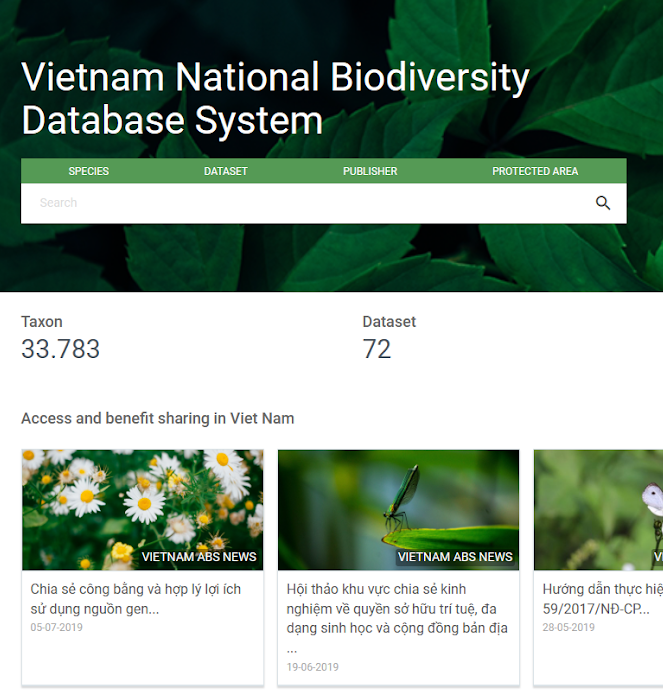Focus the Search text field
Screen dimensions: 663x696
pos(300,203)
